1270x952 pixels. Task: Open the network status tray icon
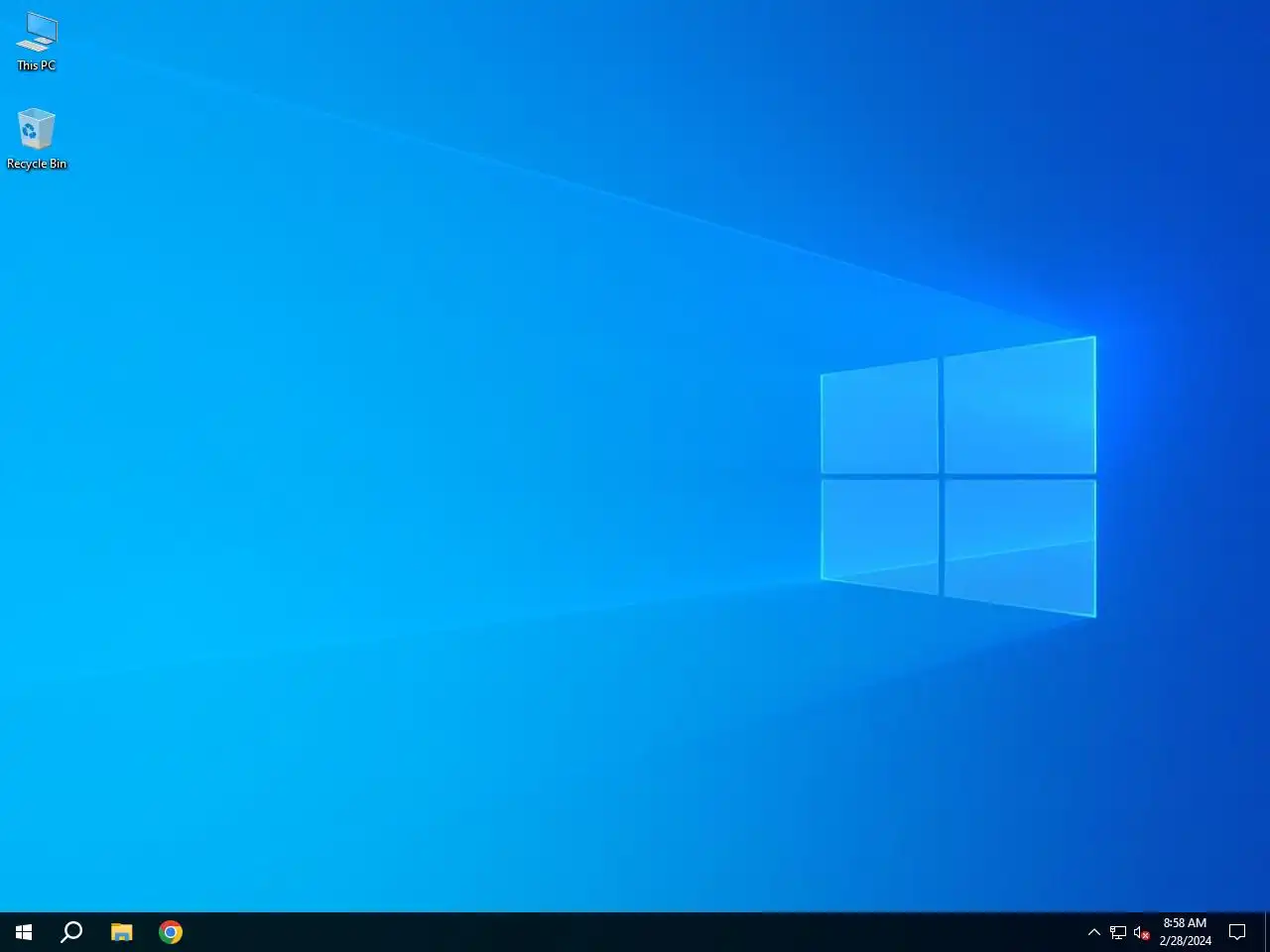point(1118,932)
